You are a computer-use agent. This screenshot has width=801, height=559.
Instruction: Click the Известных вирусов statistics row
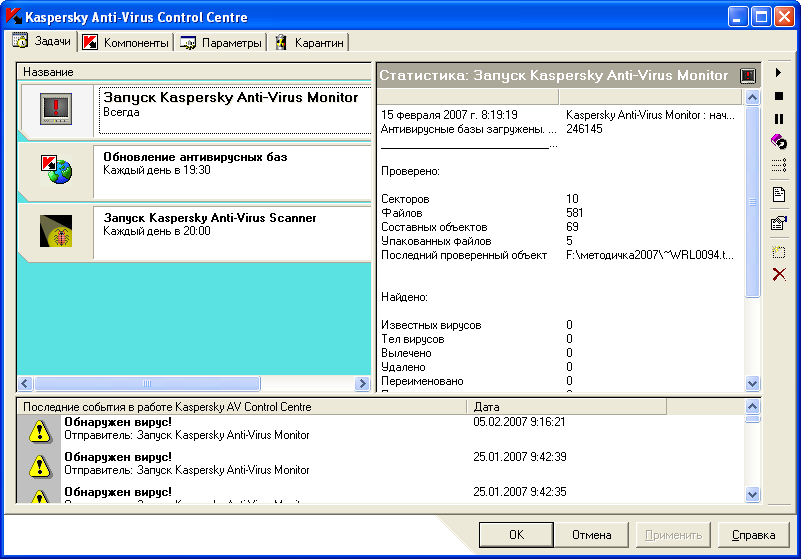560,325
